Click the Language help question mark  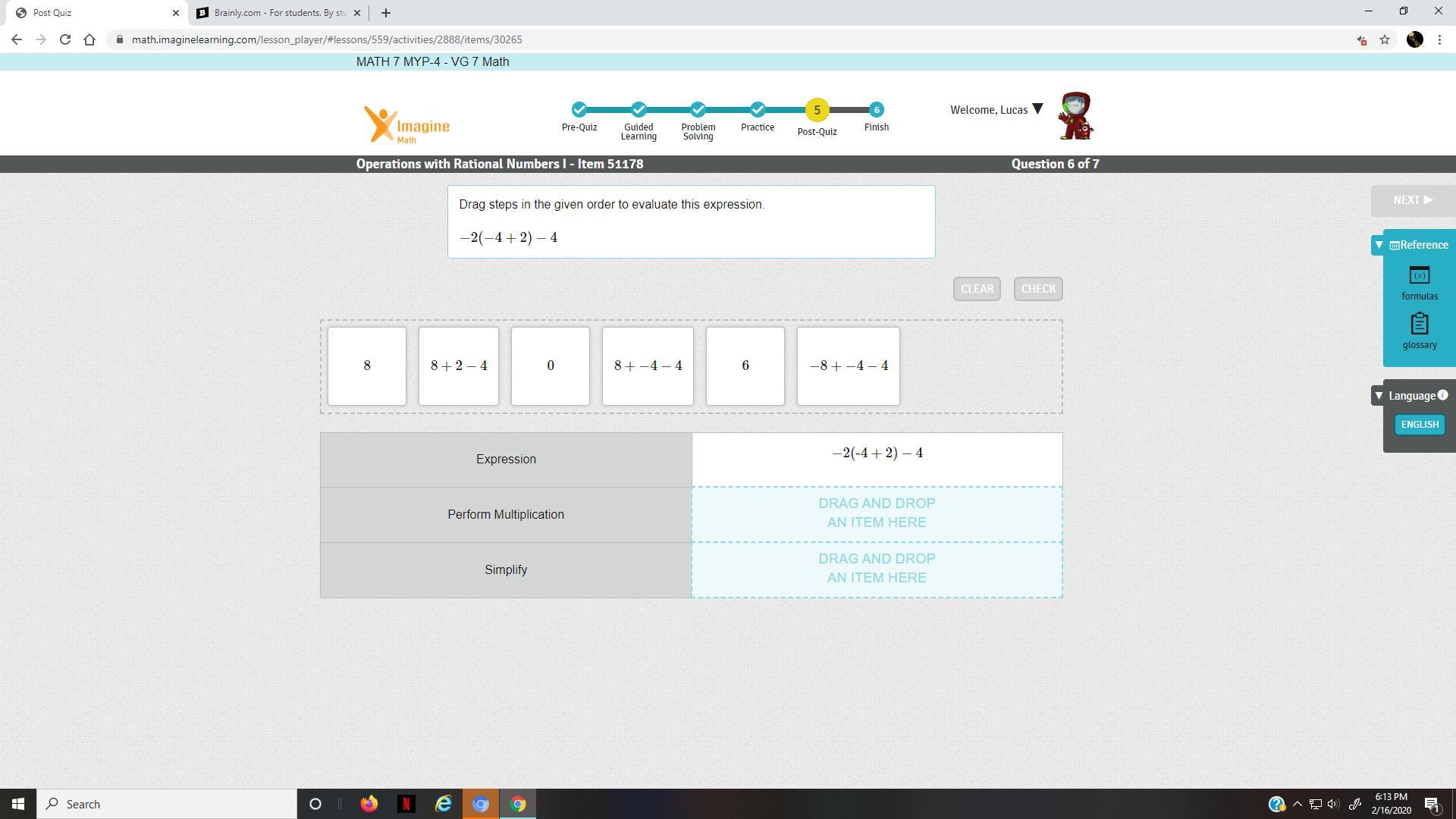pos(1442,395)
